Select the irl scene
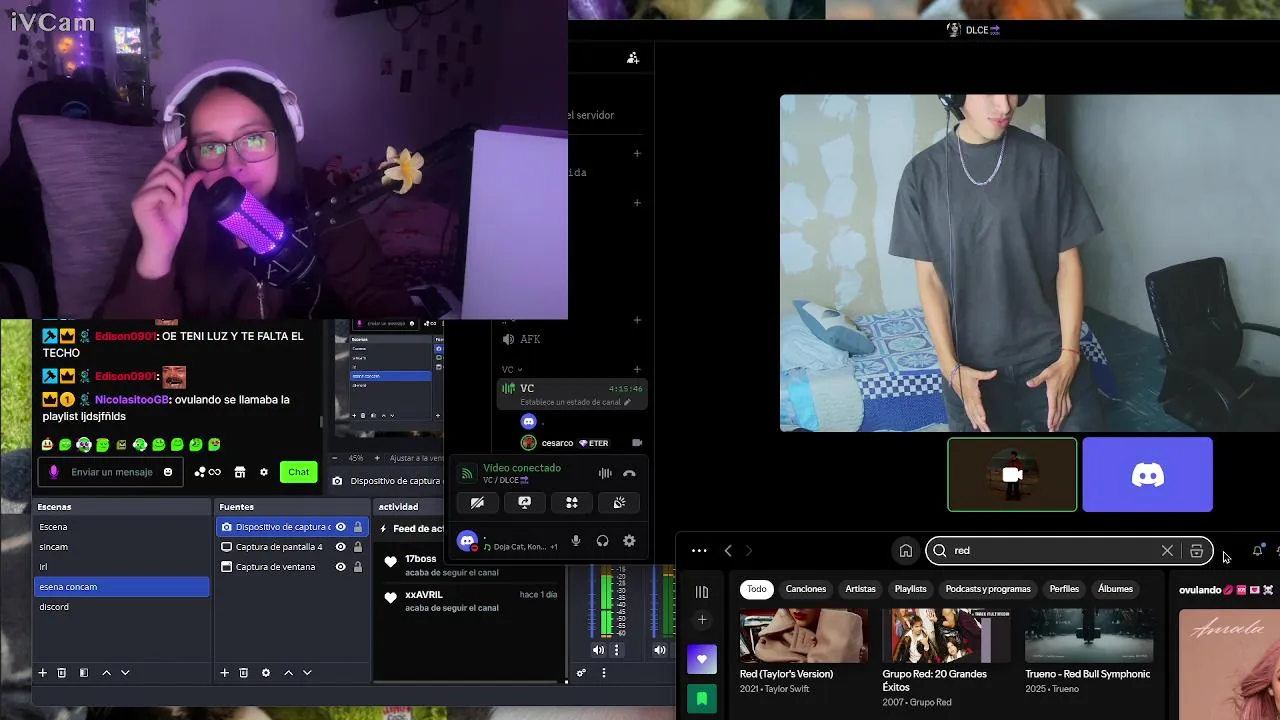 click(x=122, y=567)
